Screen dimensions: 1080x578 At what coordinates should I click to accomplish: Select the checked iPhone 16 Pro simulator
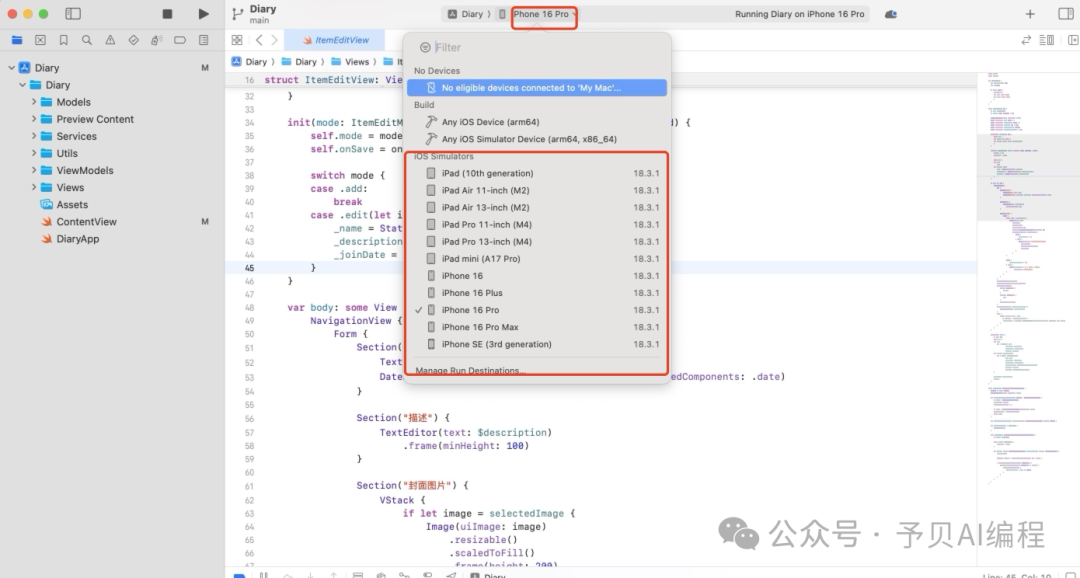[537, 310]
